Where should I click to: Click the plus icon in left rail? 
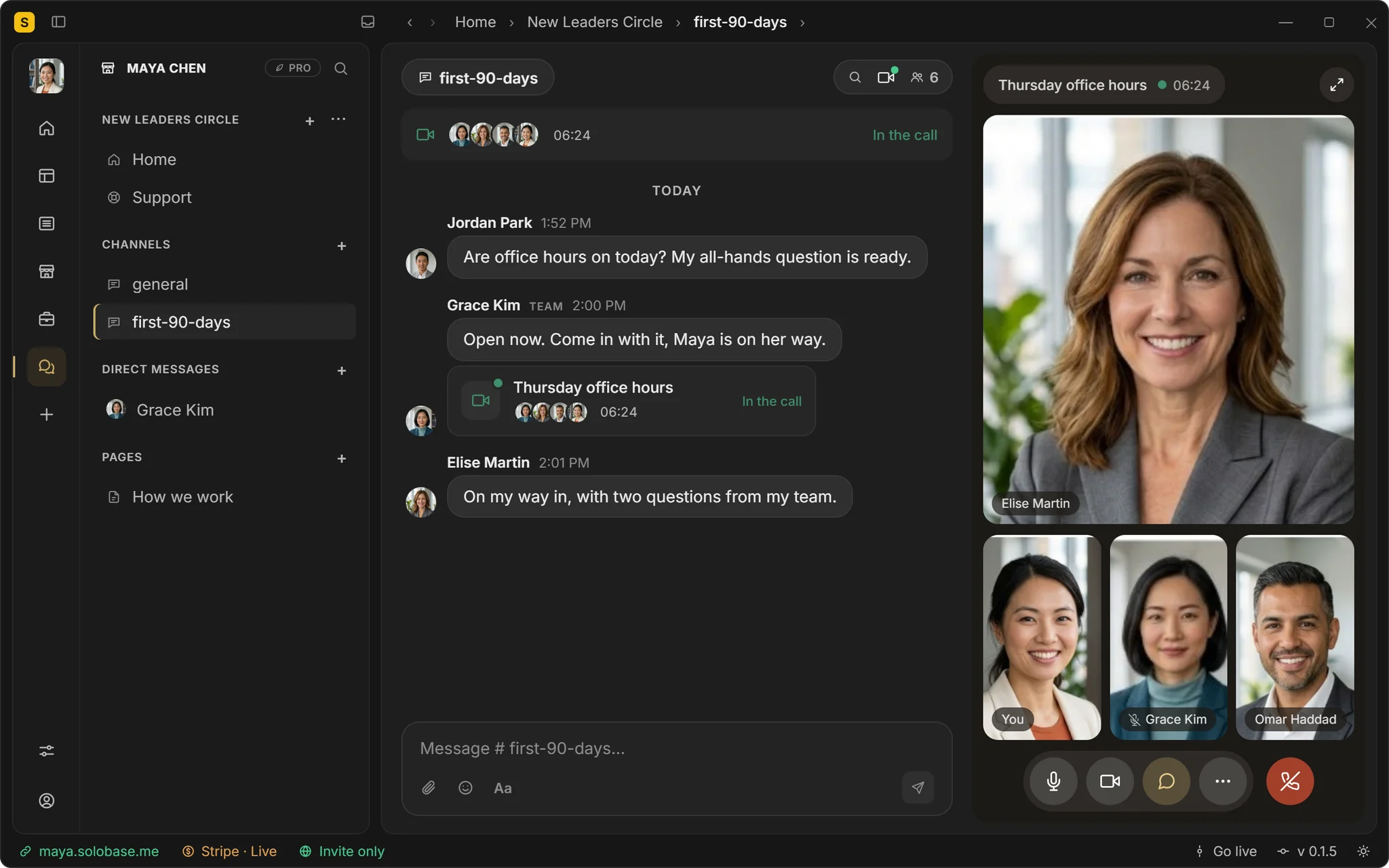[x=46, y=414]
